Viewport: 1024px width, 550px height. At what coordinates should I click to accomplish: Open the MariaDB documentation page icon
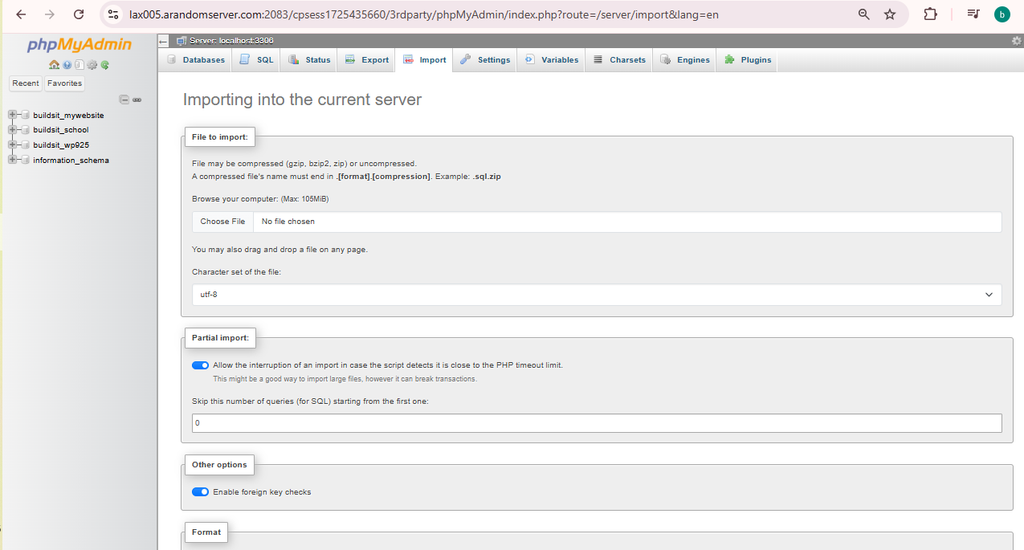pos(79,65)
